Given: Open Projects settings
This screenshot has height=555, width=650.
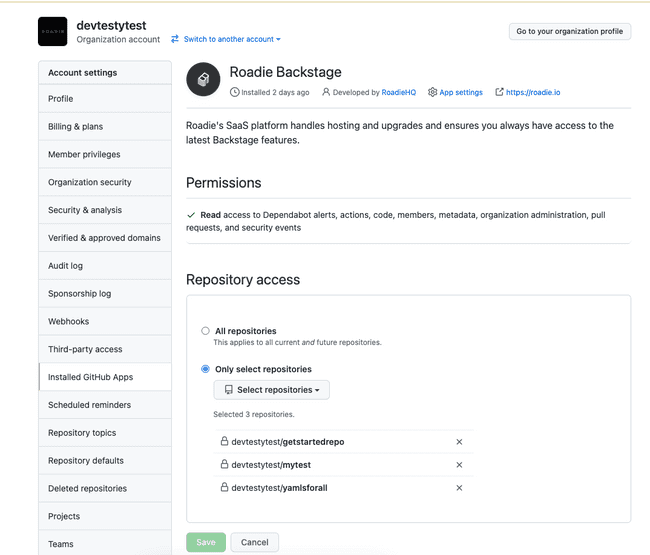Looking at the screenshot, I should pyautogui.click(x=105, y=516).
